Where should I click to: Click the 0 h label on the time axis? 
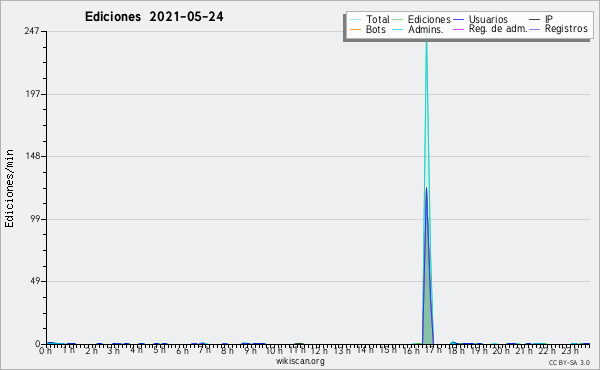point(45,351)
